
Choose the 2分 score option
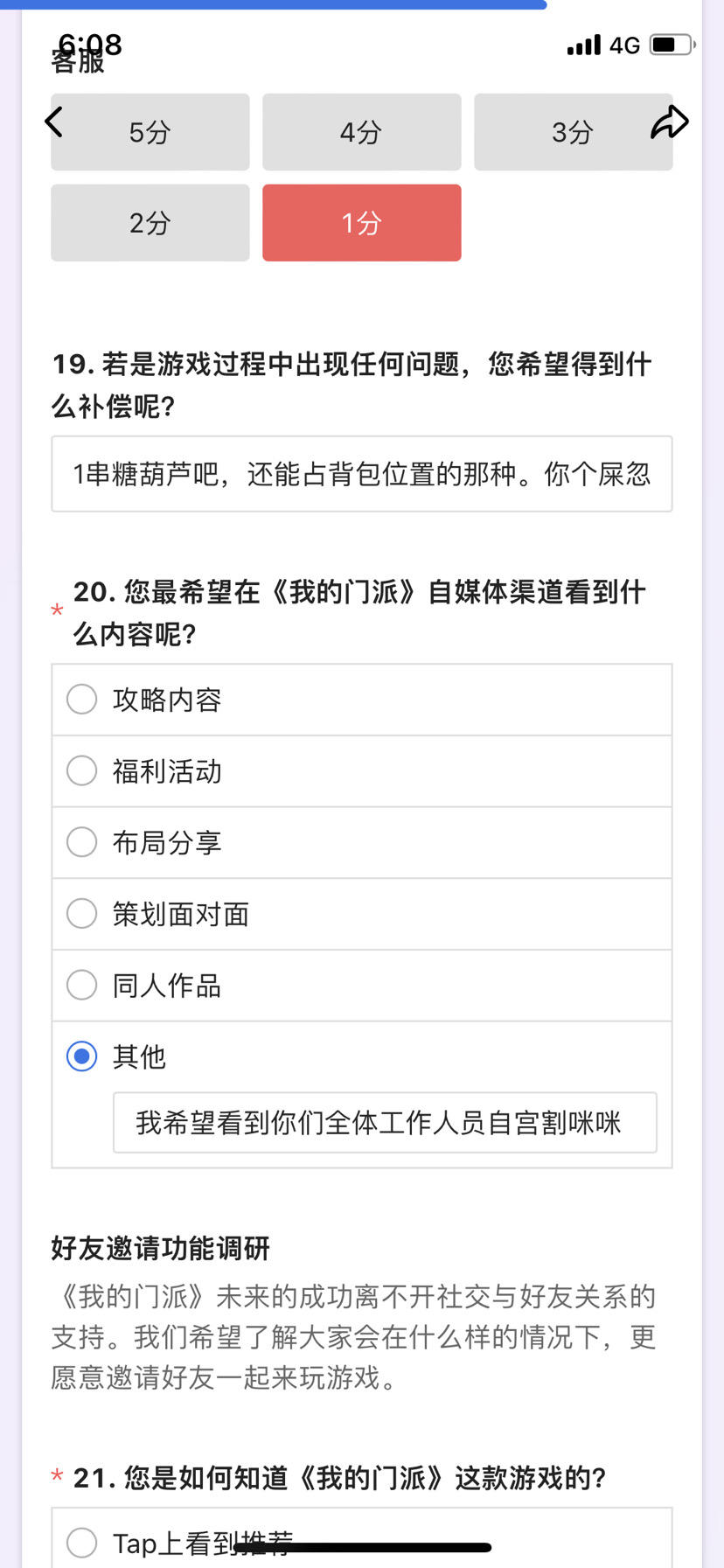[x=150, y=223]
